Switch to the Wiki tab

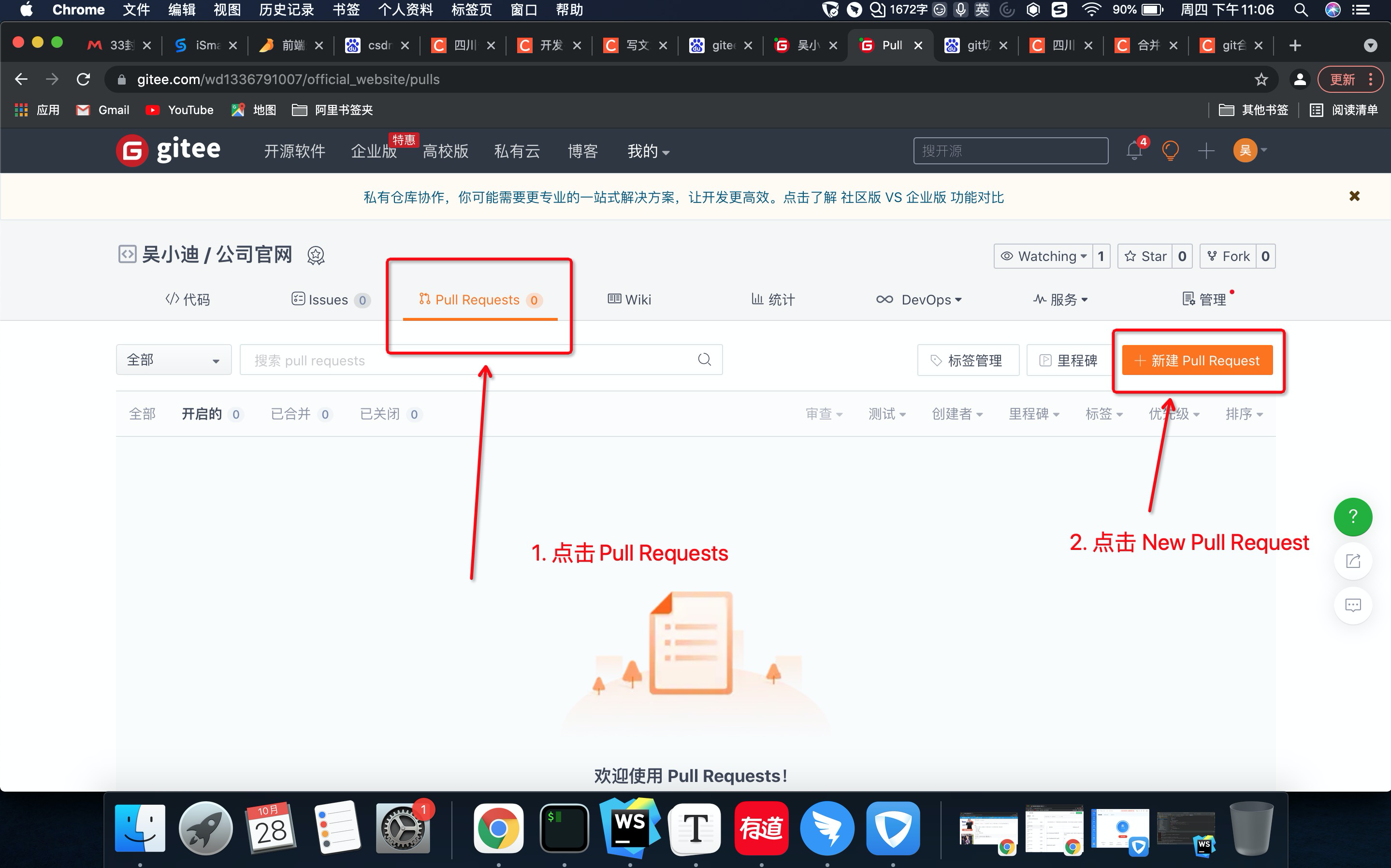point(629,299)
